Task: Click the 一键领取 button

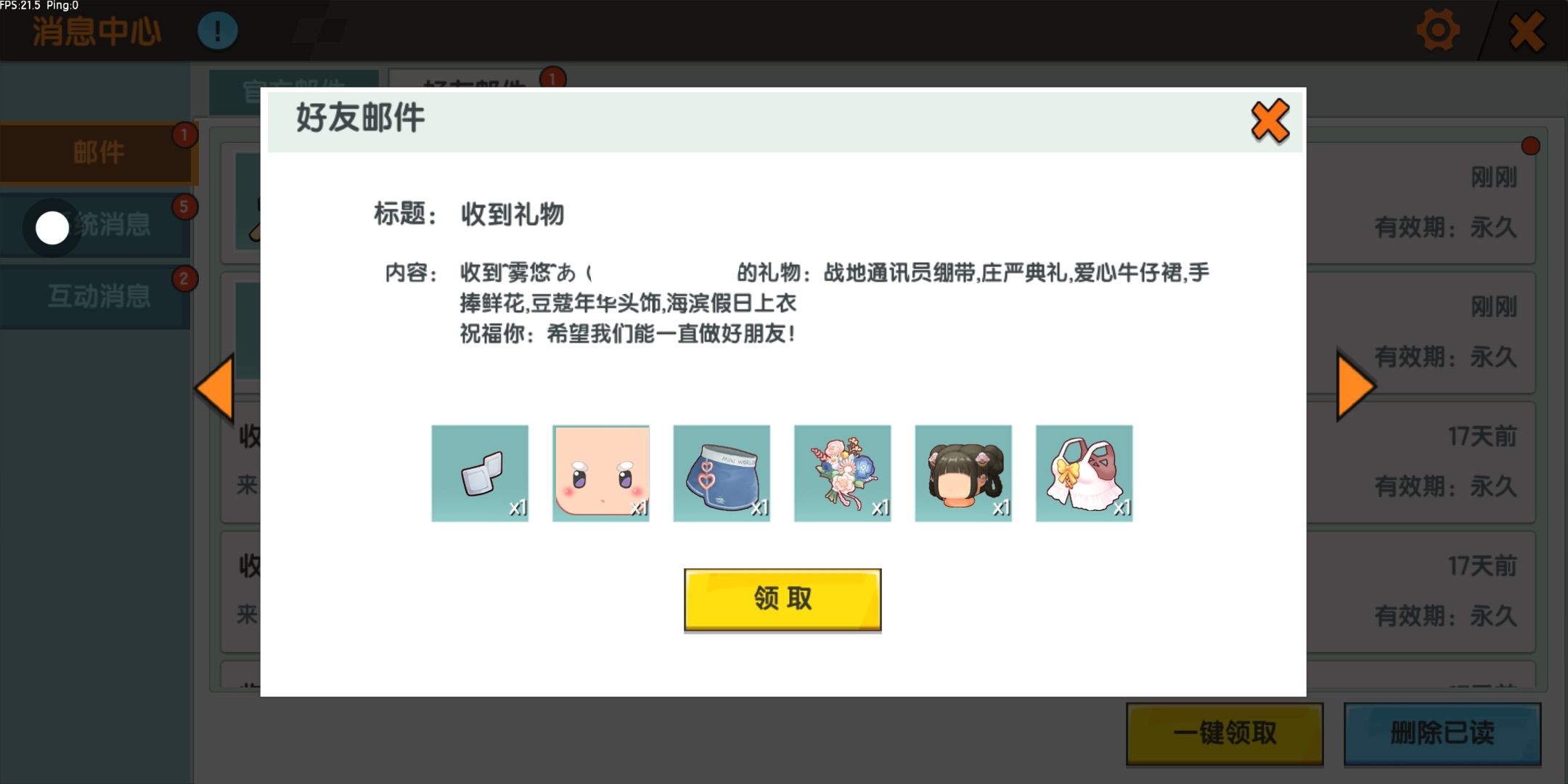Action: click(1225, 733)
